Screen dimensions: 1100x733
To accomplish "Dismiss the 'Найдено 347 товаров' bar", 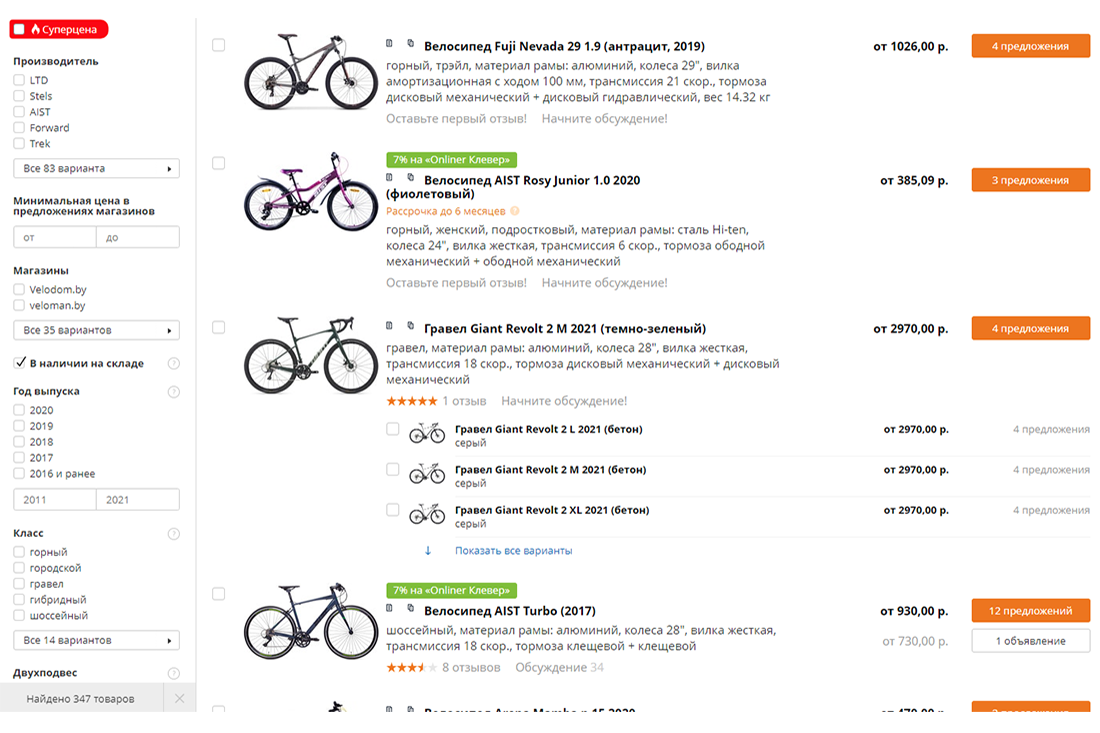I will [x=180, y=698].
